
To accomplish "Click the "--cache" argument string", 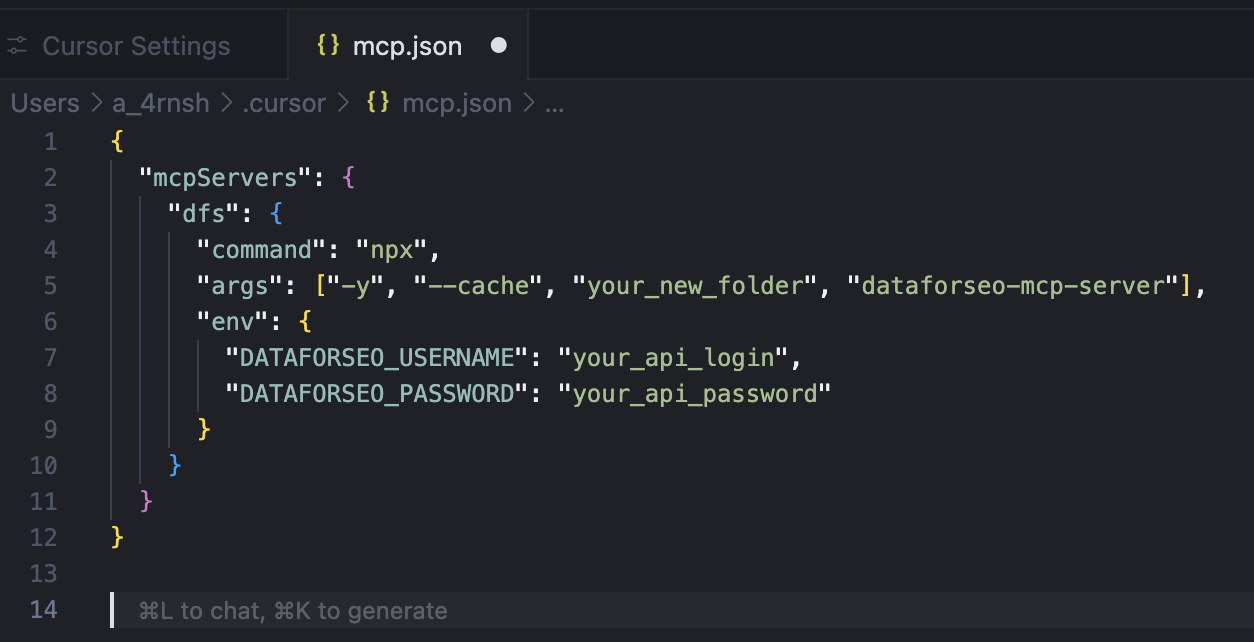I will 478,286.
